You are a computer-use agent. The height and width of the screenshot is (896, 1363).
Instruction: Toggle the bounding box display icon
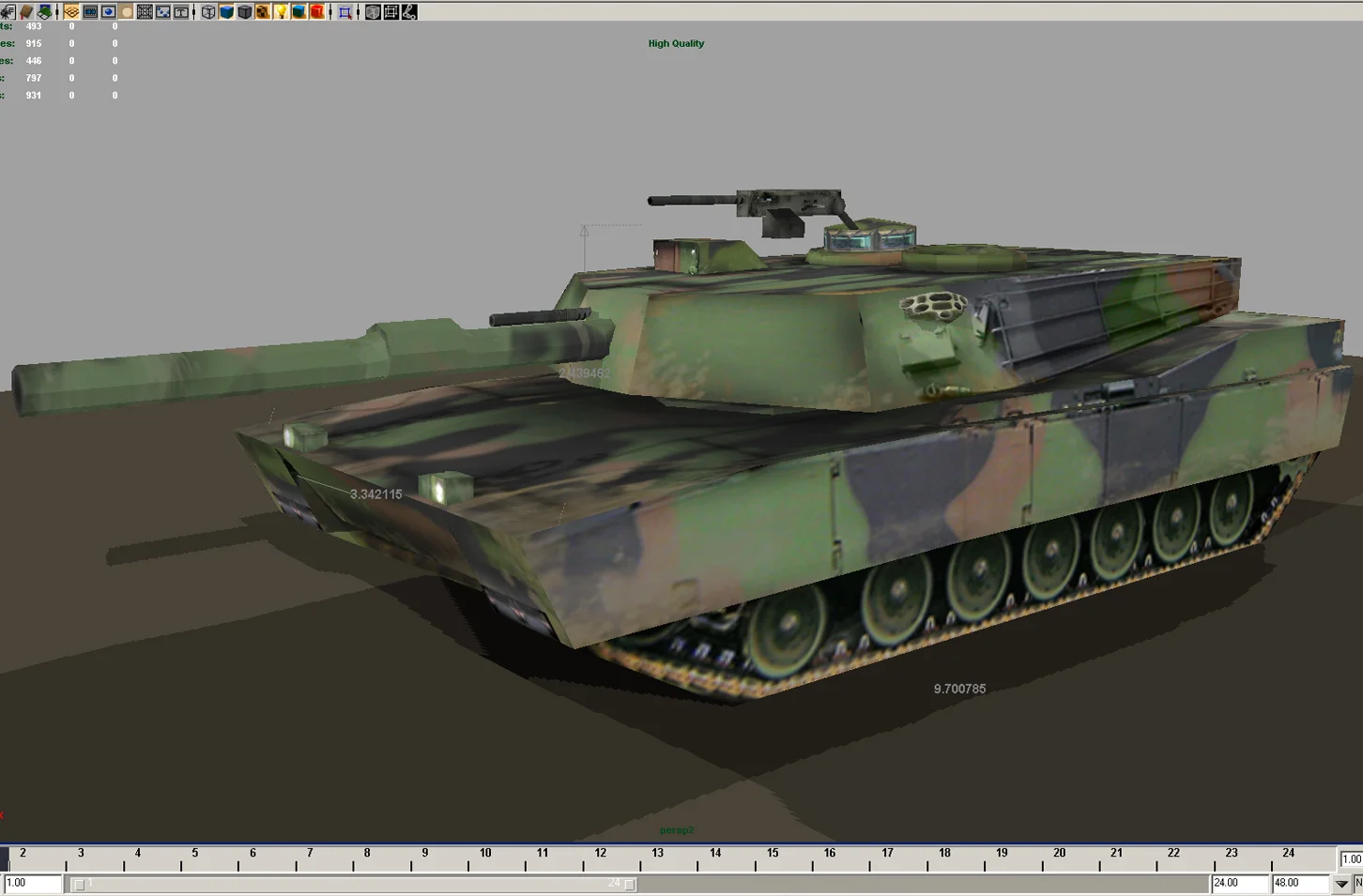click(391, 11)
